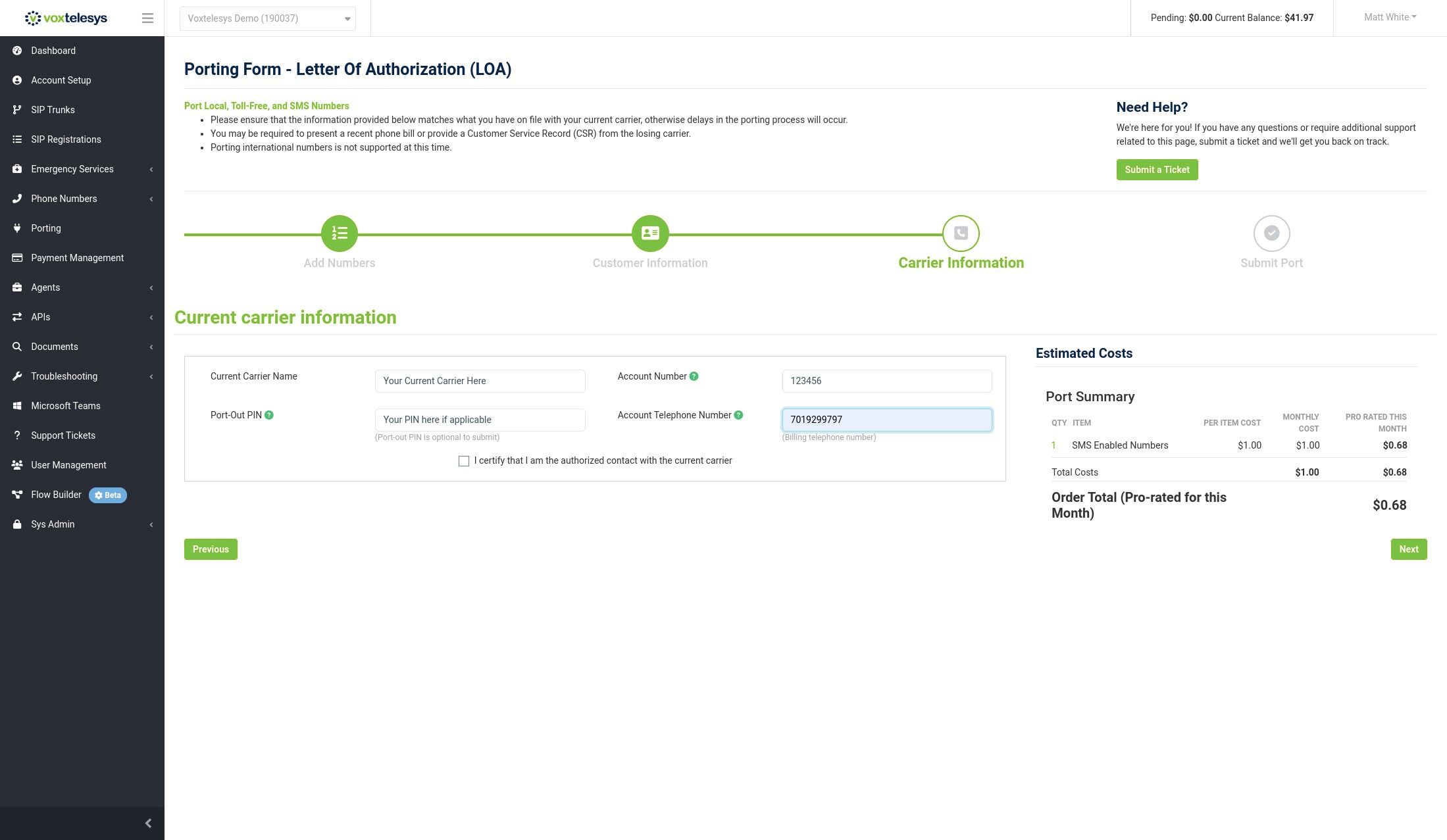This screenshot has width=1447, height=840.
Task: Open the Voxtelesys Demo account dropdown
Action: (x=268, y=18)
